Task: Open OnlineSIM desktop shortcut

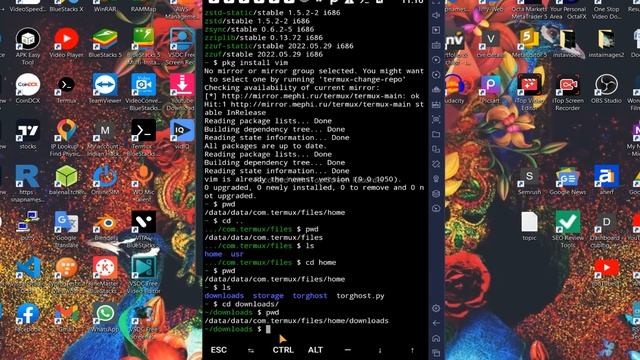Action: coord(105,180)
